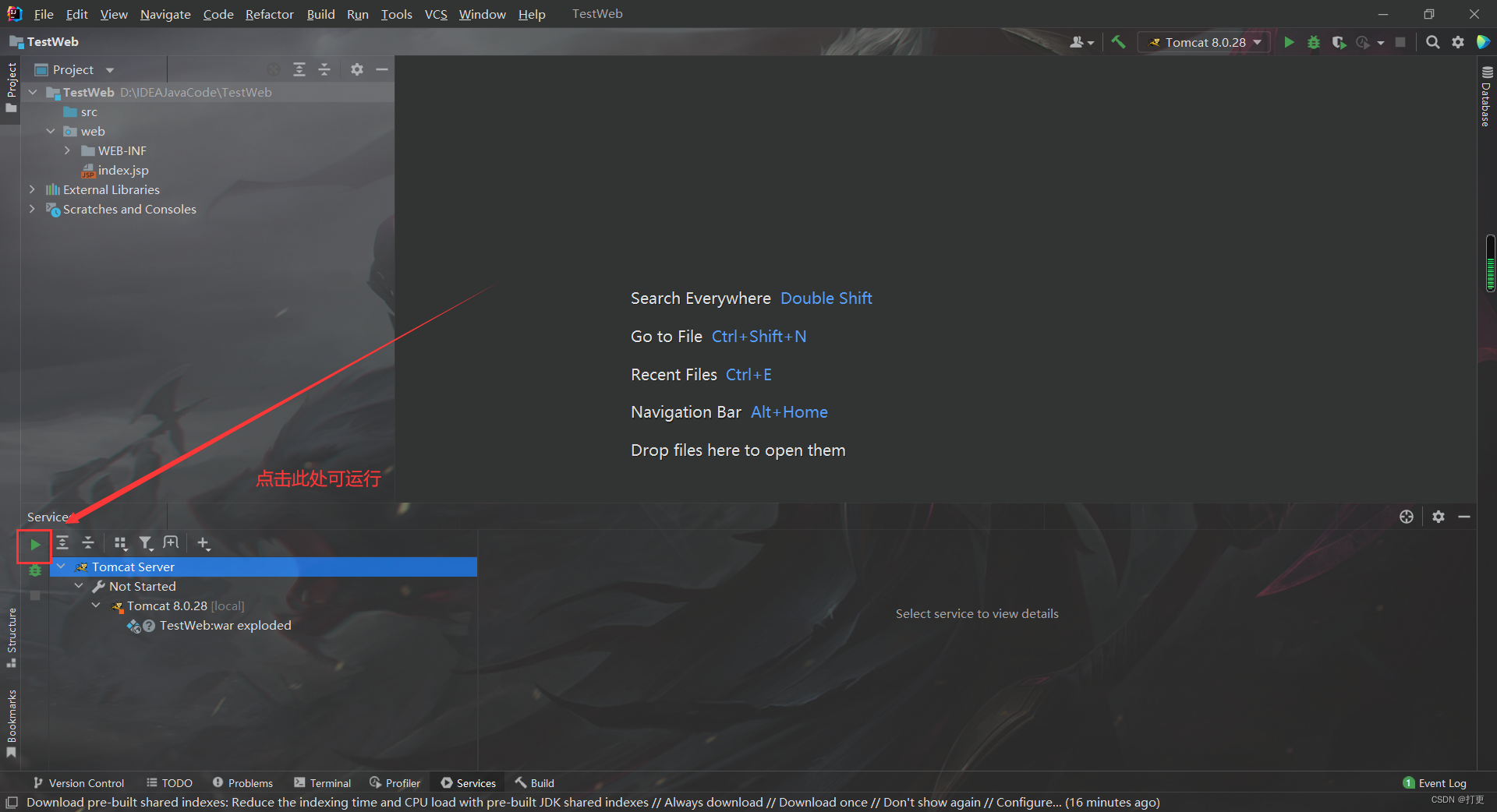Click Open in New Tab in Services

tap(171, 542)
